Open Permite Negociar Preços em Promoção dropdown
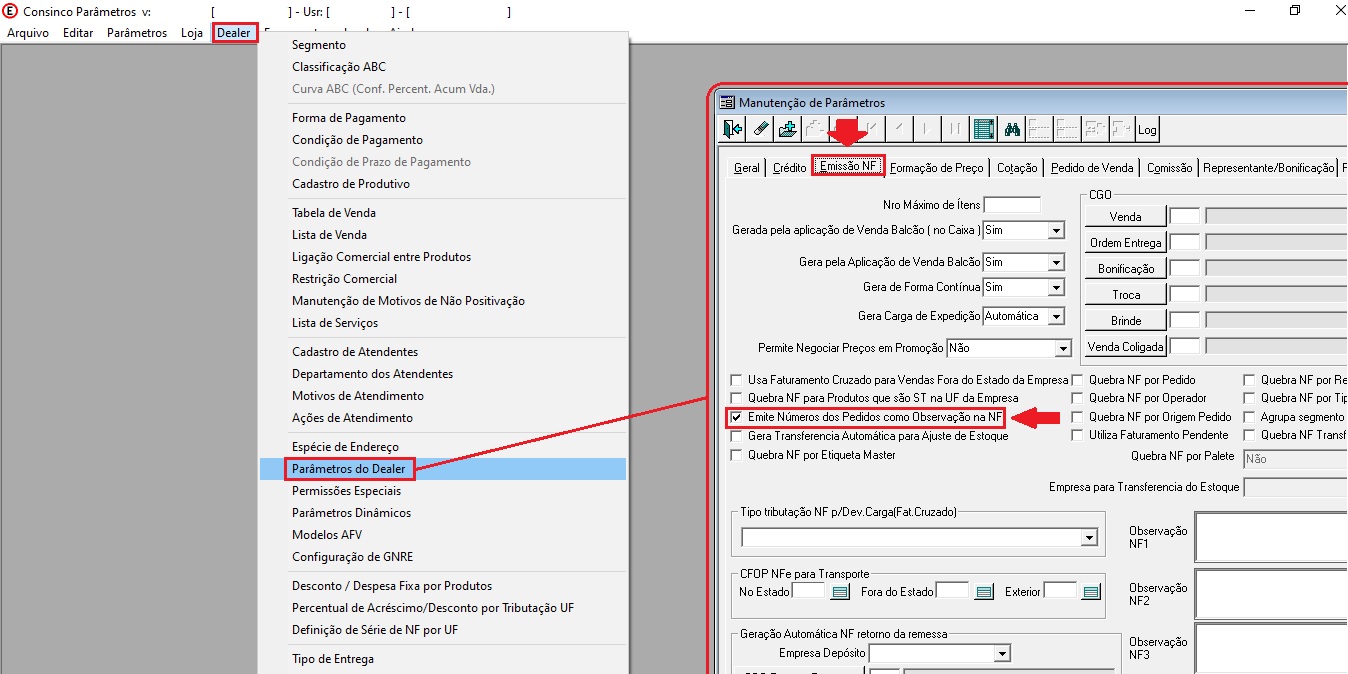Screen dimensions: 1348x674 coord(1062,348)
